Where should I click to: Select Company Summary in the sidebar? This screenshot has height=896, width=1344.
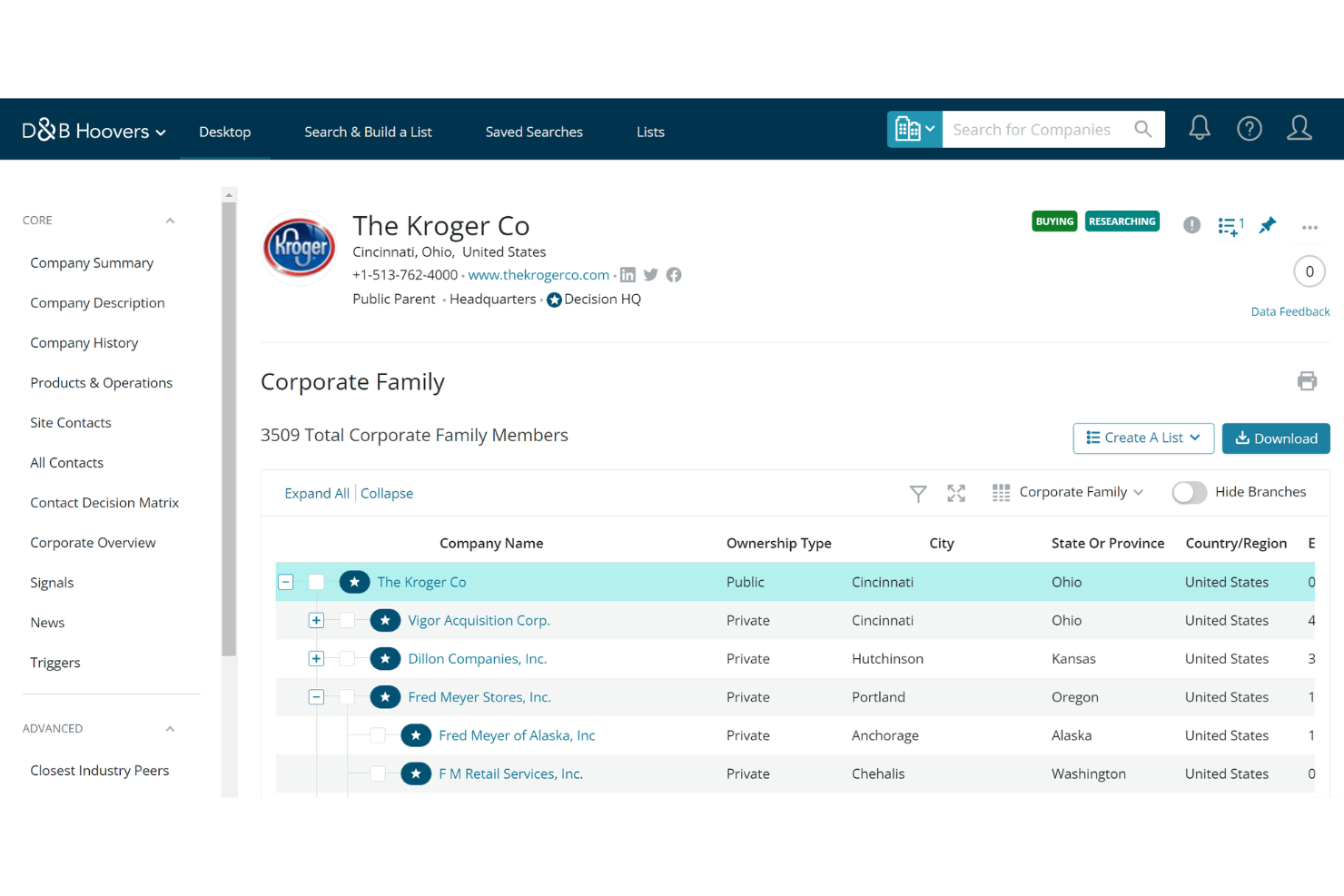(x=92, y=262)
